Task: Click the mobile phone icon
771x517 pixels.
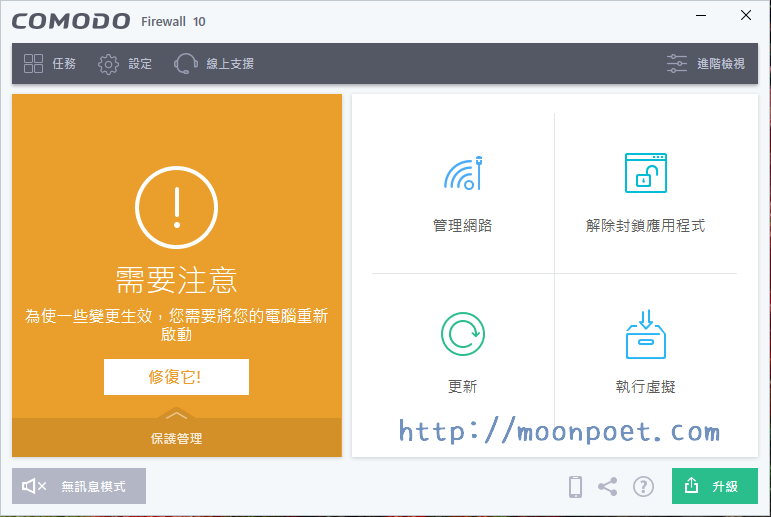Action: pyautogui.click(x=575, y=487)
